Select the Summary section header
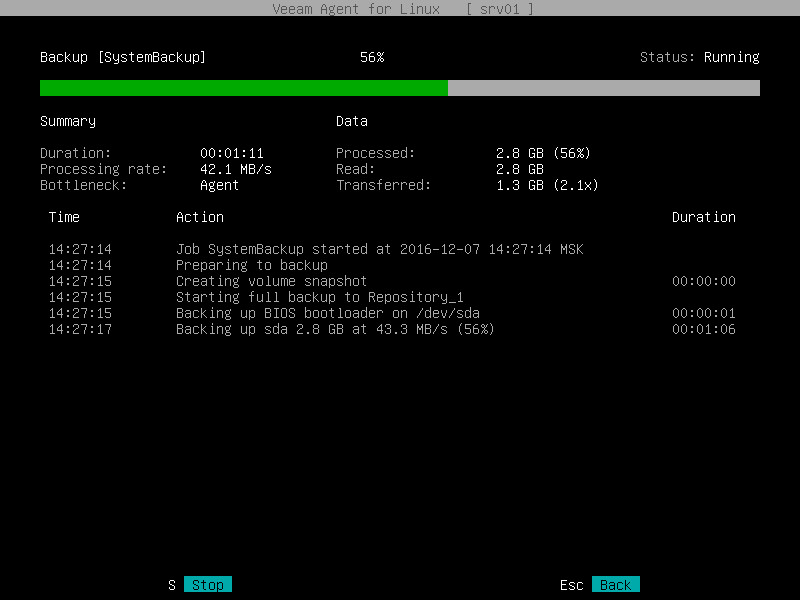 tap(67, 121)
